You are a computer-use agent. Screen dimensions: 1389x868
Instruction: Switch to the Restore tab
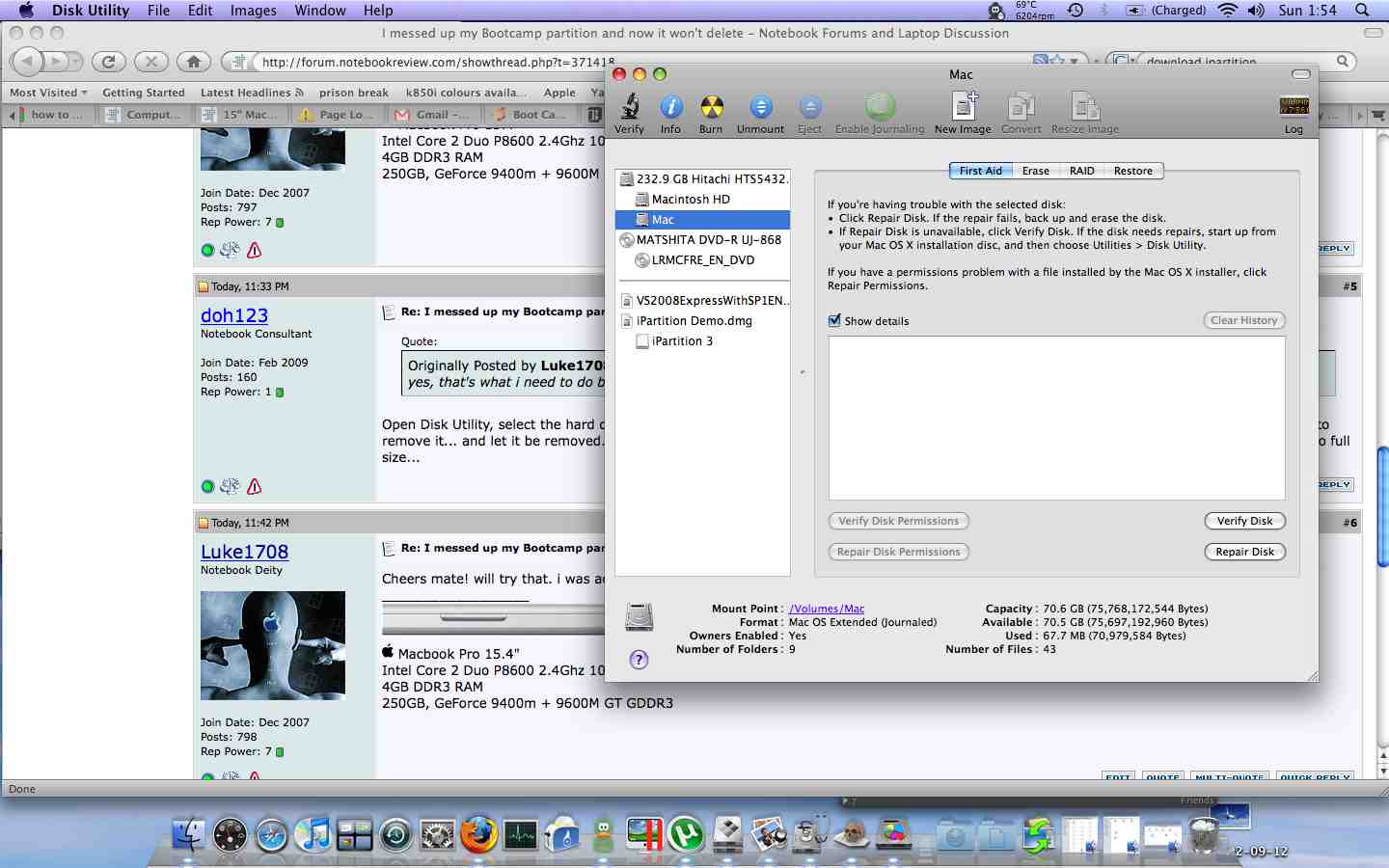click(1133, 171)
